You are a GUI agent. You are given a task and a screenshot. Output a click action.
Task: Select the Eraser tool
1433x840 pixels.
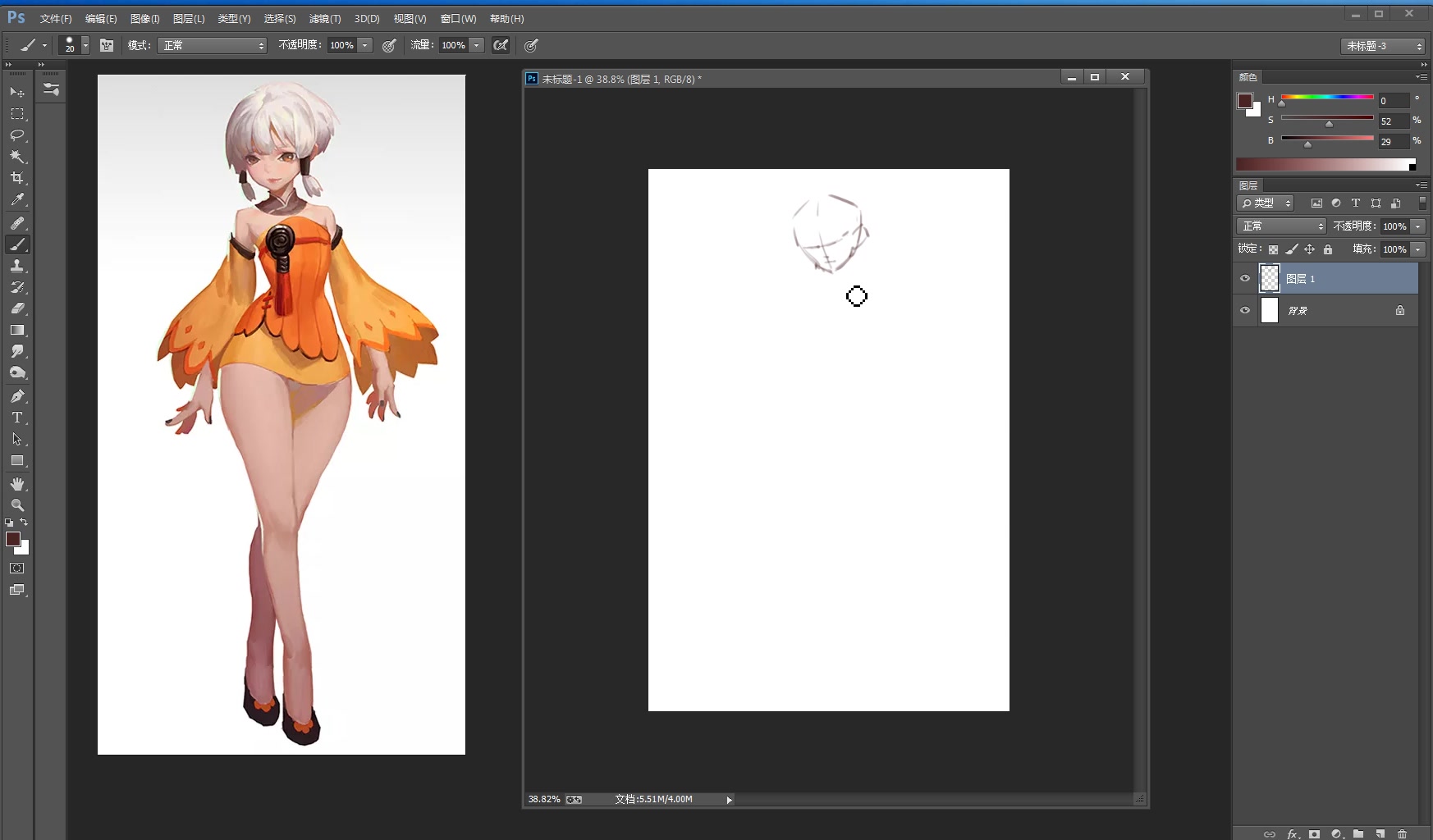coord(17,308)
